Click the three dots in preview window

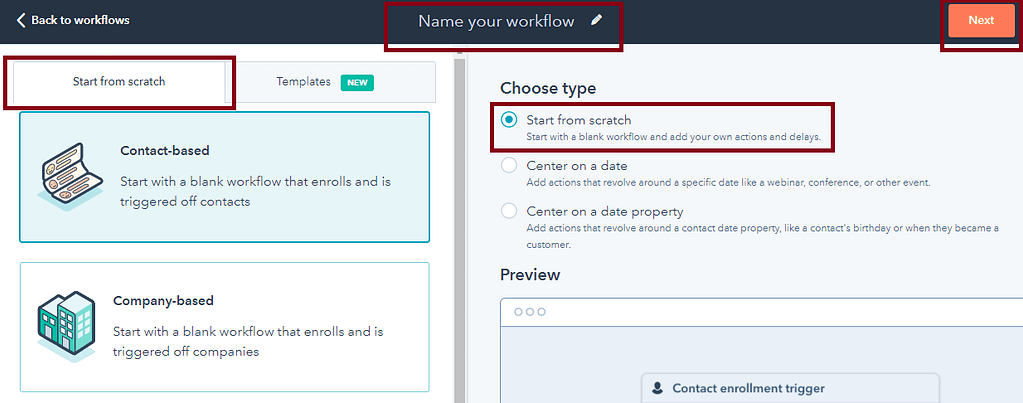point(530,312)
